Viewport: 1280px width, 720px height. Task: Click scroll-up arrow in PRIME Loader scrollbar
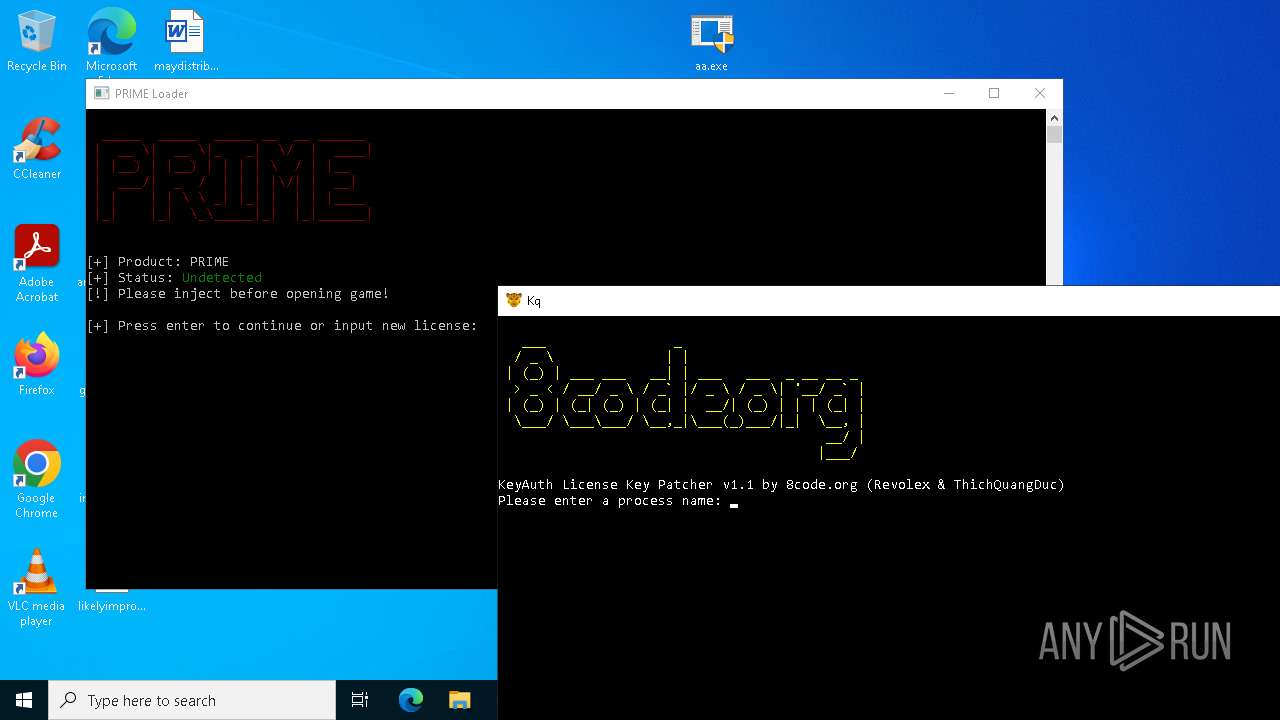[1054, 117]
